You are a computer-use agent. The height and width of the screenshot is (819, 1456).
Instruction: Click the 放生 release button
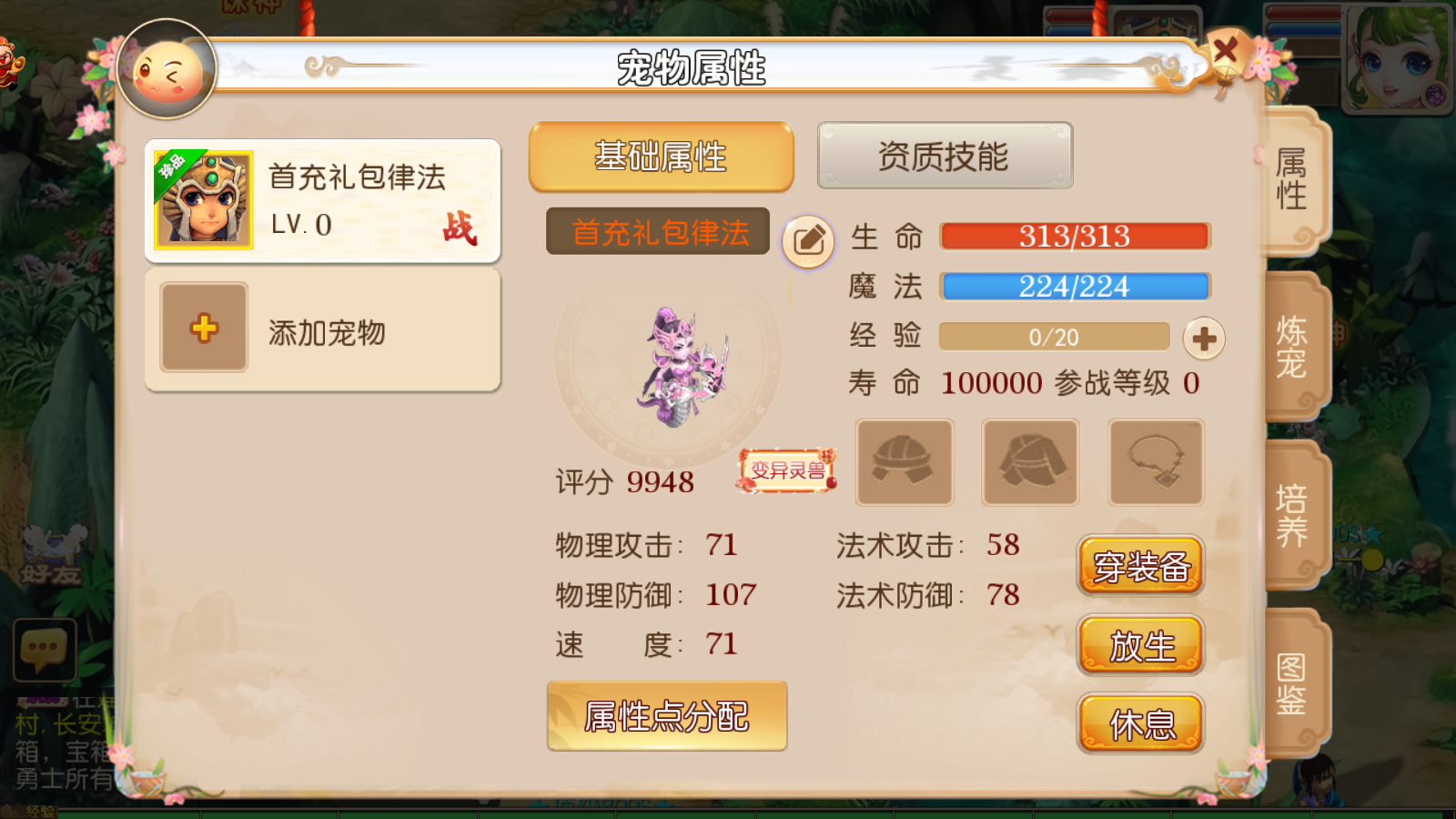tap(1141, 646)
